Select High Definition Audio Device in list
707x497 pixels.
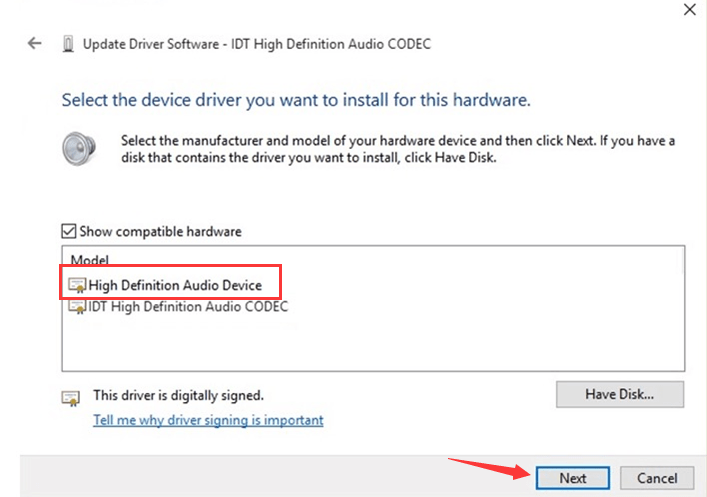click(x=175, y=286)
